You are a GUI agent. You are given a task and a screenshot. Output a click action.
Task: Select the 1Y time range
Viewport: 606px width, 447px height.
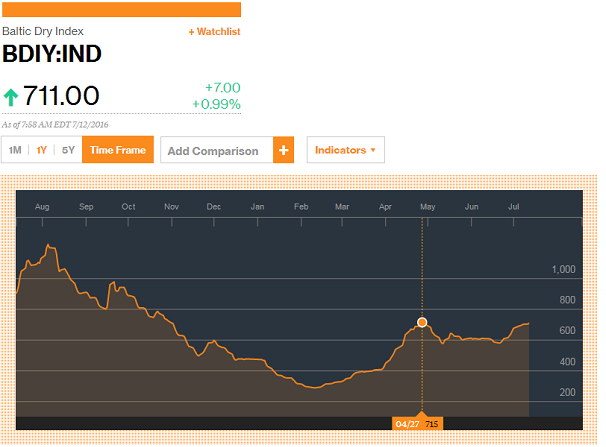(41, 150)
